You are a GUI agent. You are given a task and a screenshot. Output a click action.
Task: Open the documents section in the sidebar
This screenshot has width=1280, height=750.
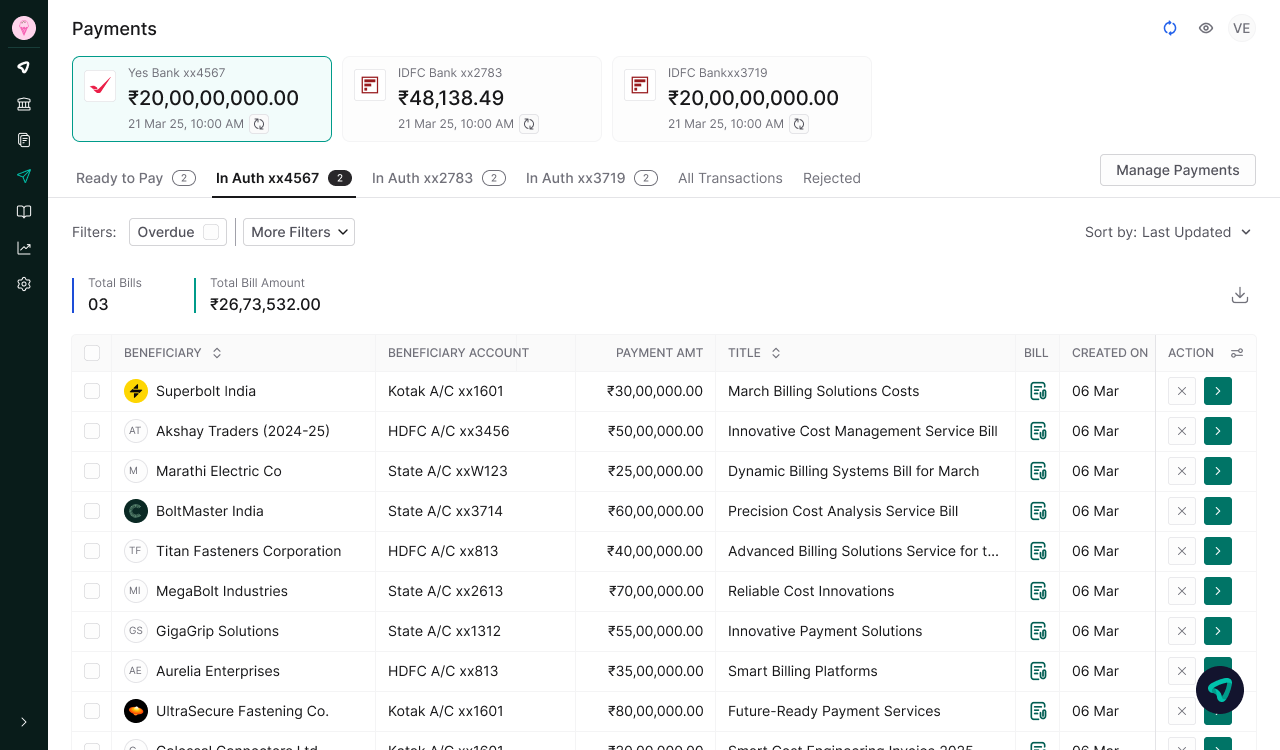pyautogui.click(x=23, y=140)
